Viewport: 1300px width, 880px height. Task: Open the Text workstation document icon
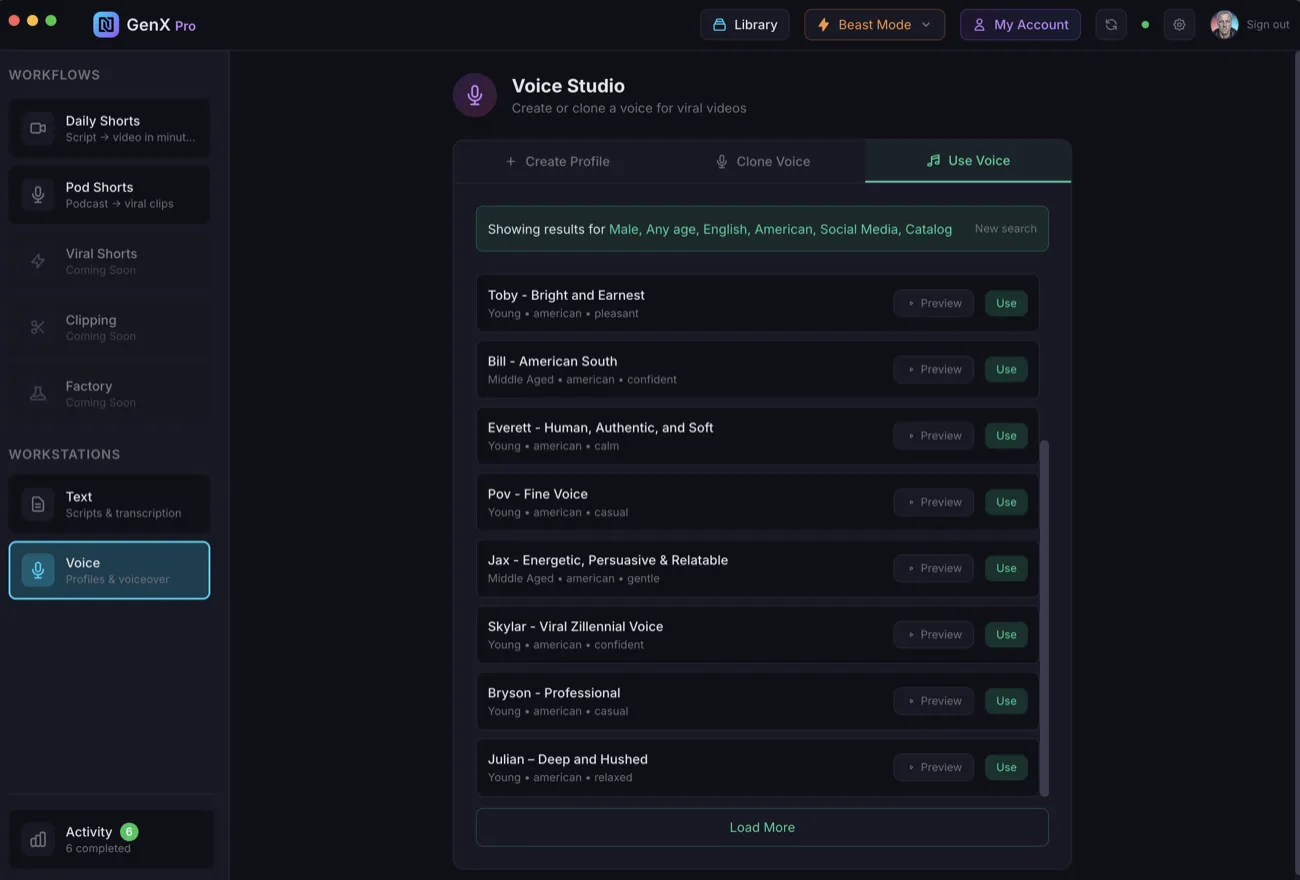[37, 503]
